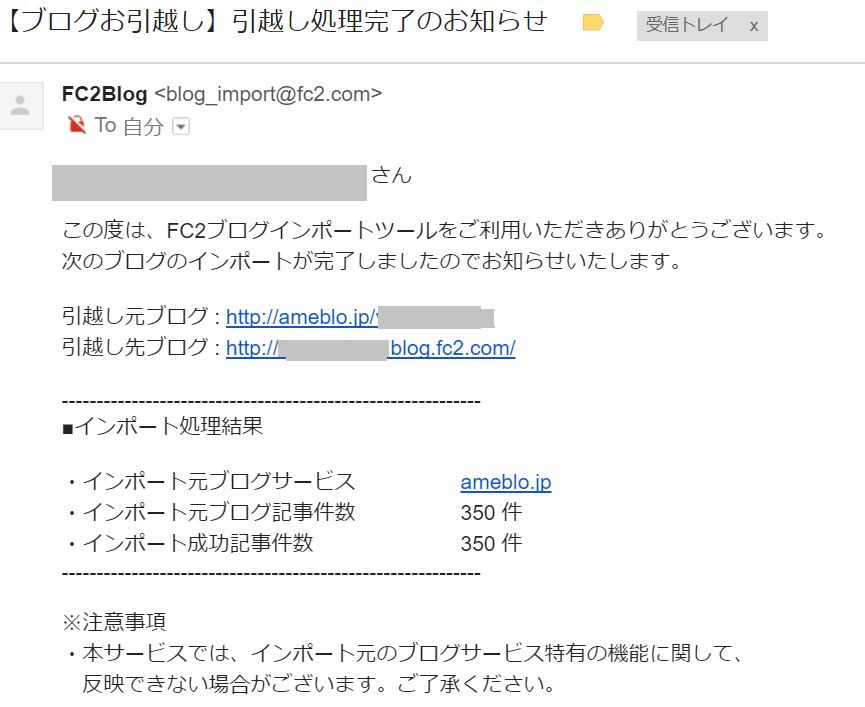Click the blog_import@fc2.com sender address
This screenshot has height=707, width=865.
268,94
